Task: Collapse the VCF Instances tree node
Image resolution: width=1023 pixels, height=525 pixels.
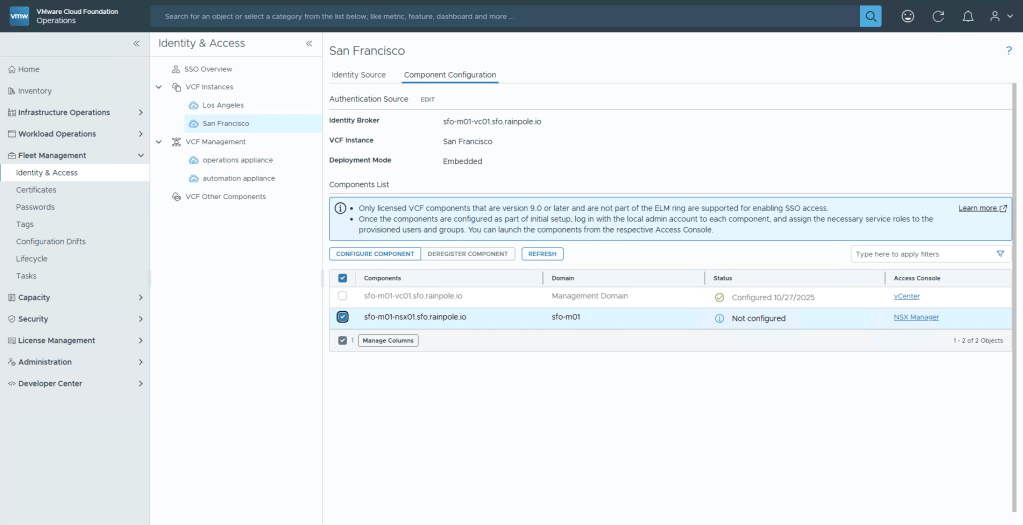Action: [160, 87]
